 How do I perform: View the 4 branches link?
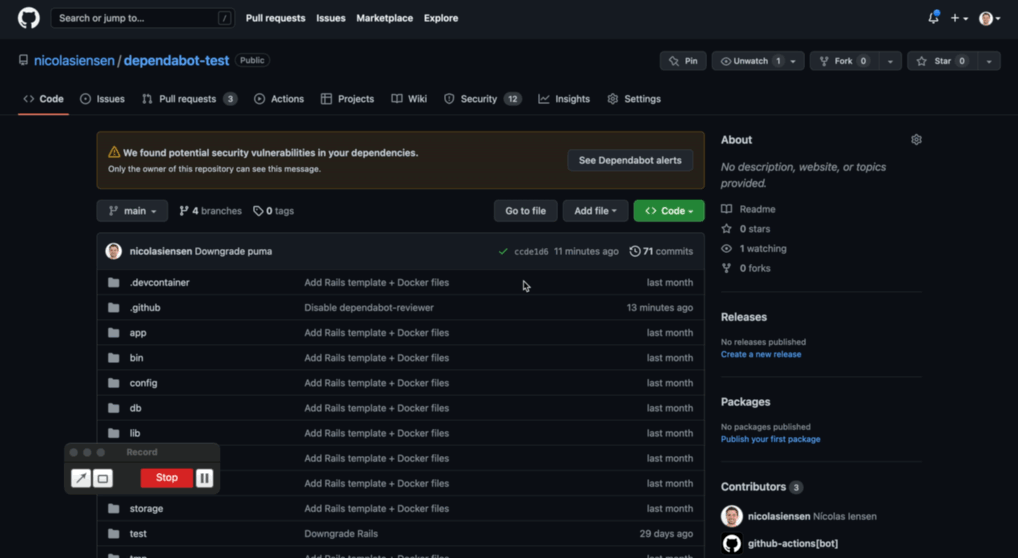[x=210, y=210]
